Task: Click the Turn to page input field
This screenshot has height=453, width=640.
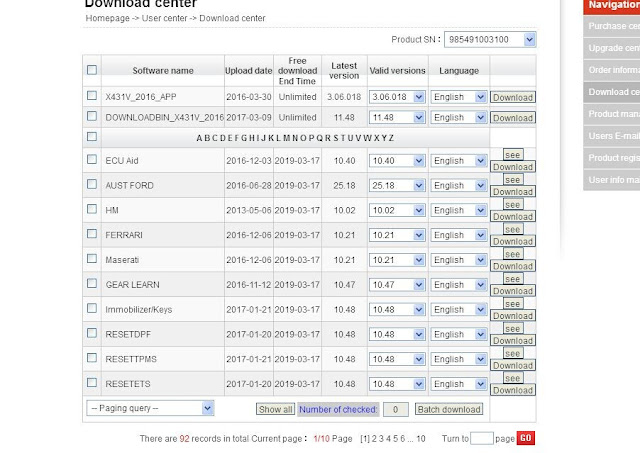Action: [x=482, y=439]
